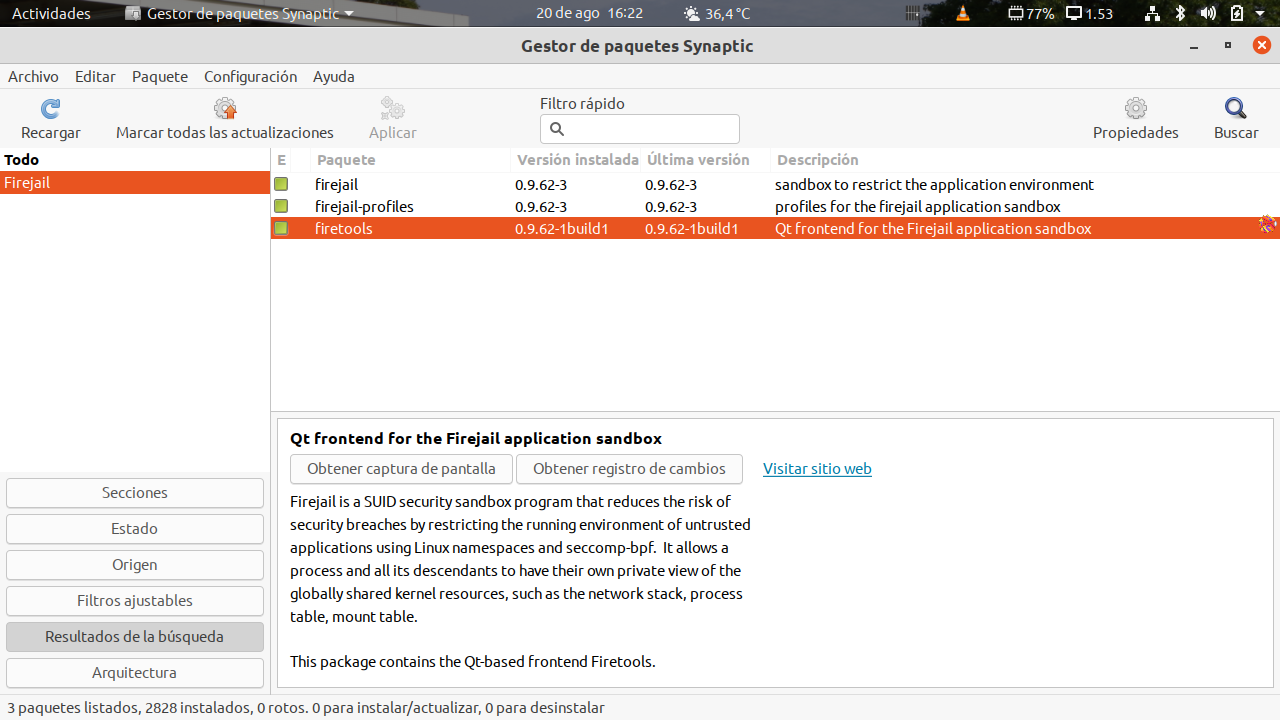Click the Bluetooth icon in top bar
1280x720 pixels.
(1180, 14)
